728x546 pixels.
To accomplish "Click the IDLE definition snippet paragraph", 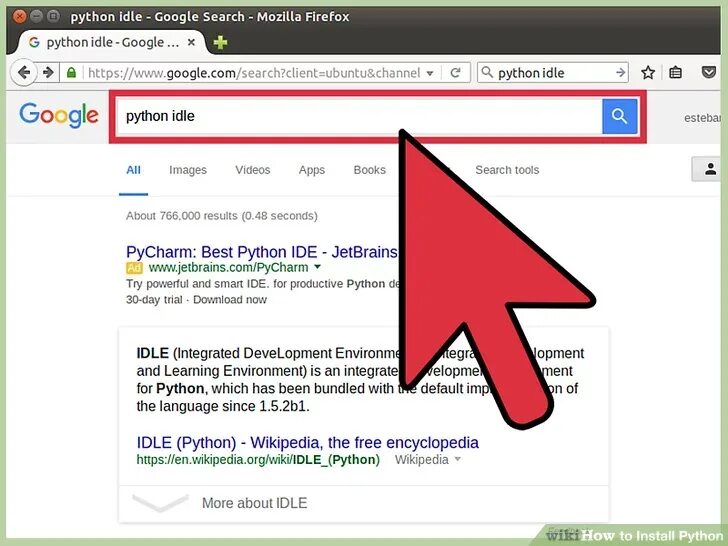I will [360, 380].
